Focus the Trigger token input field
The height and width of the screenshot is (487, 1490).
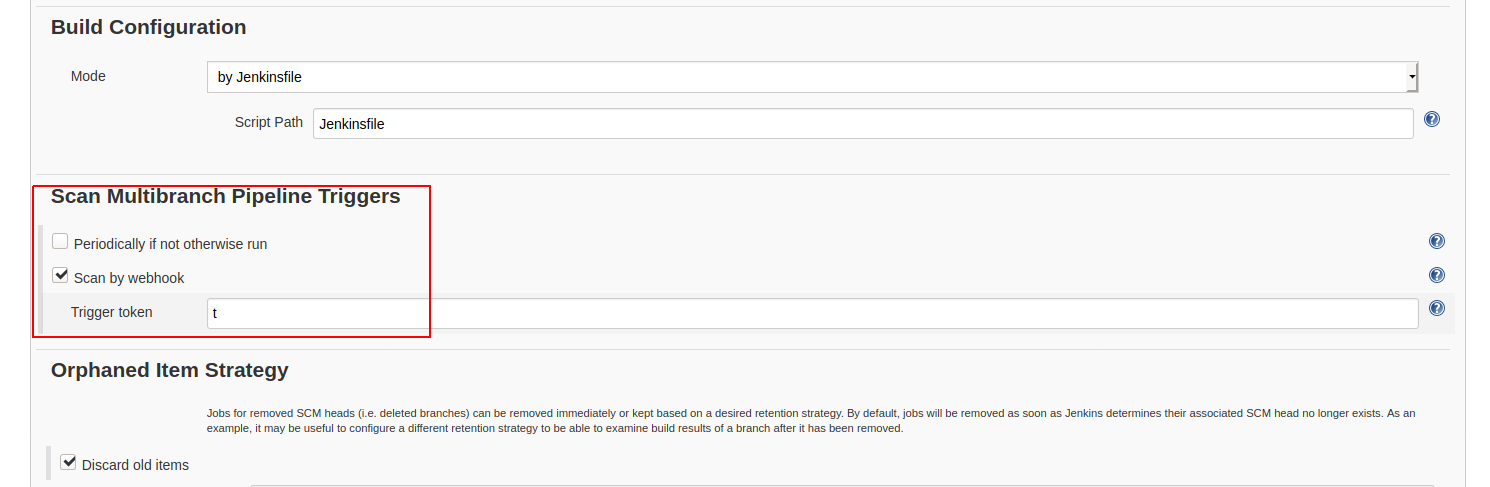click(x=812, y=313)
